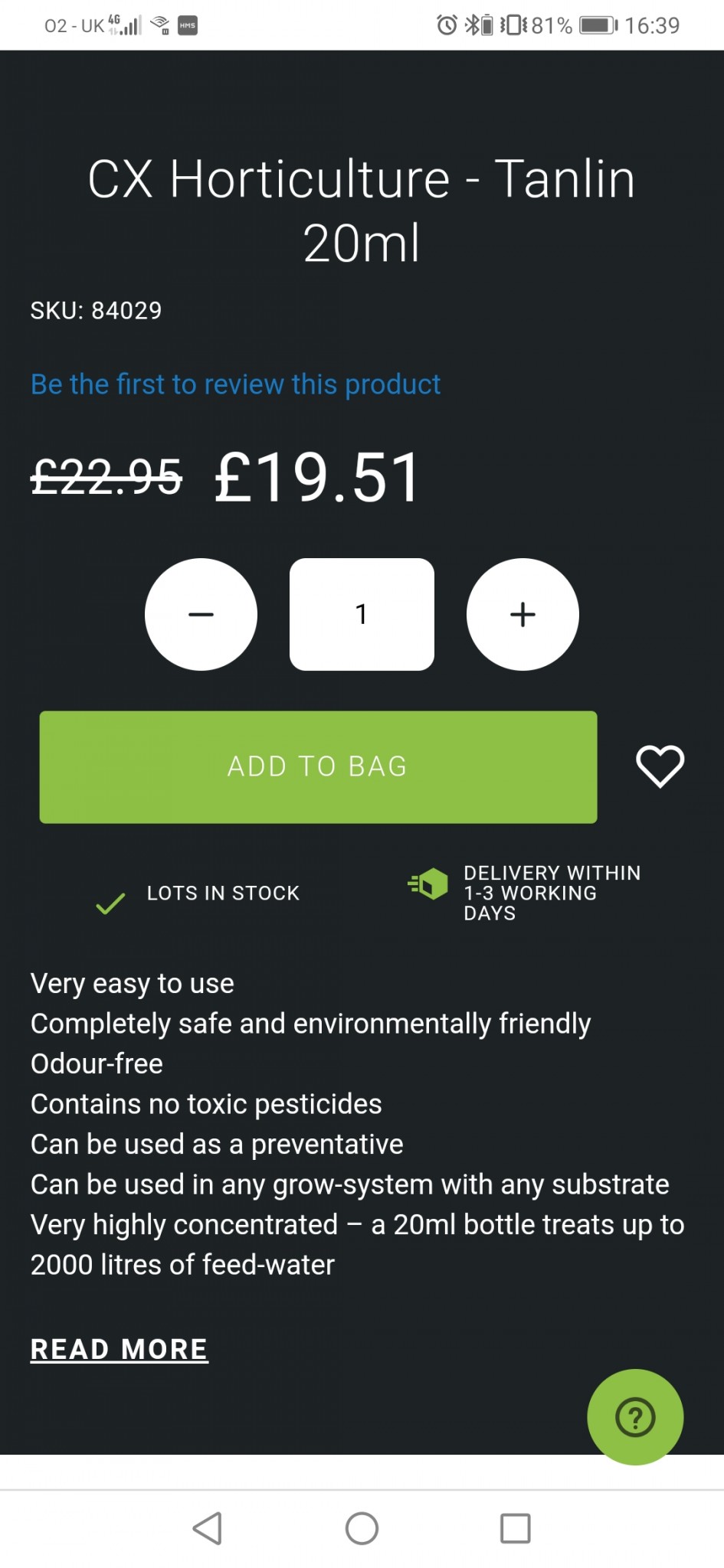Decrease quantity with minus button

pos(201,615)
